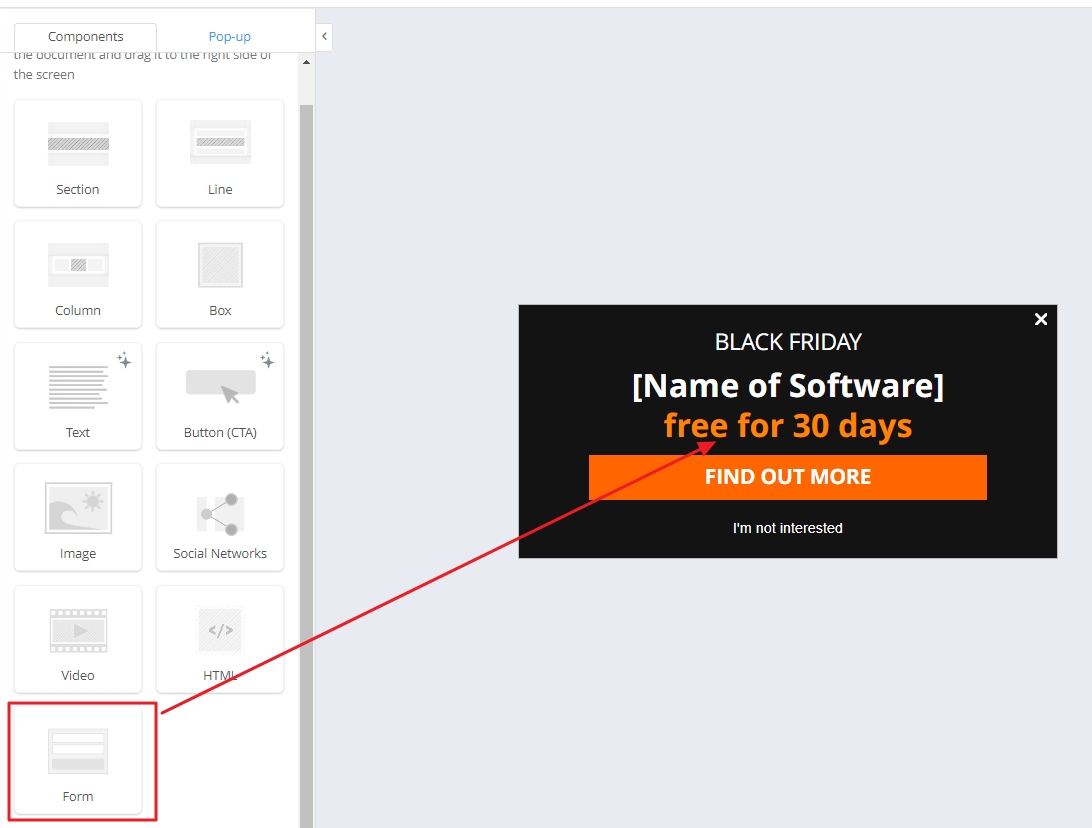The width and height of the screenshot is (1092, 828).
Task: Select the HTML component
Action: point(220,639)
